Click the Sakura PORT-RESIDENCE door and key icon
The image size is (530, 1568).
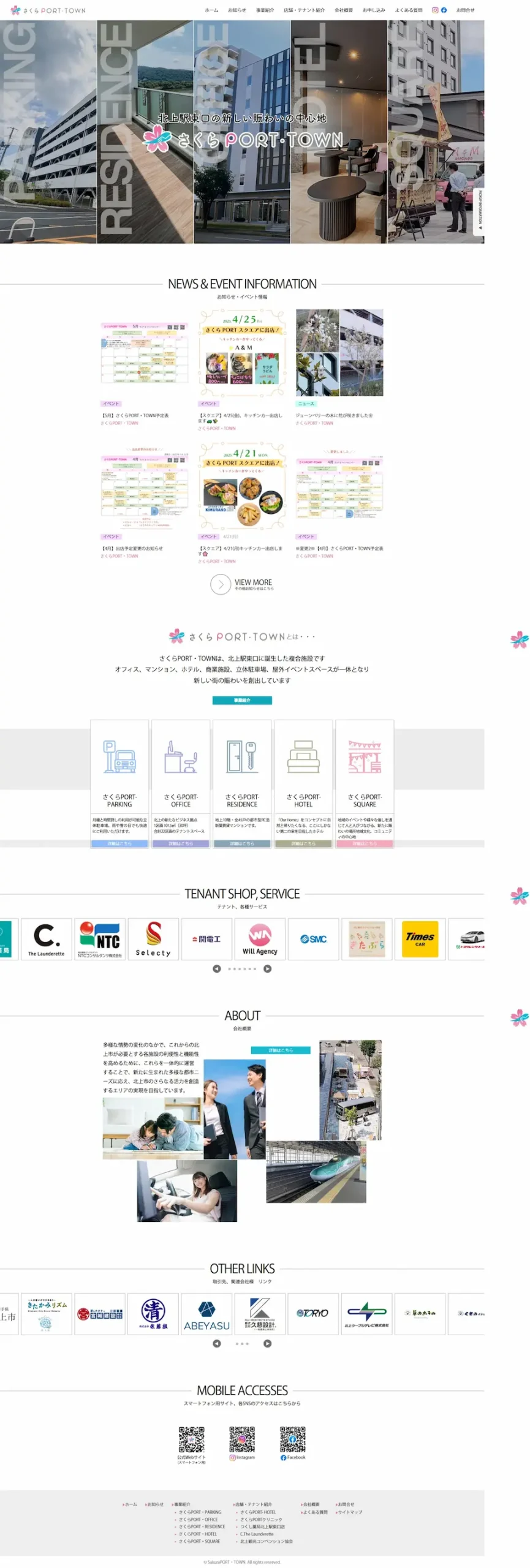[x=242, y=756]
